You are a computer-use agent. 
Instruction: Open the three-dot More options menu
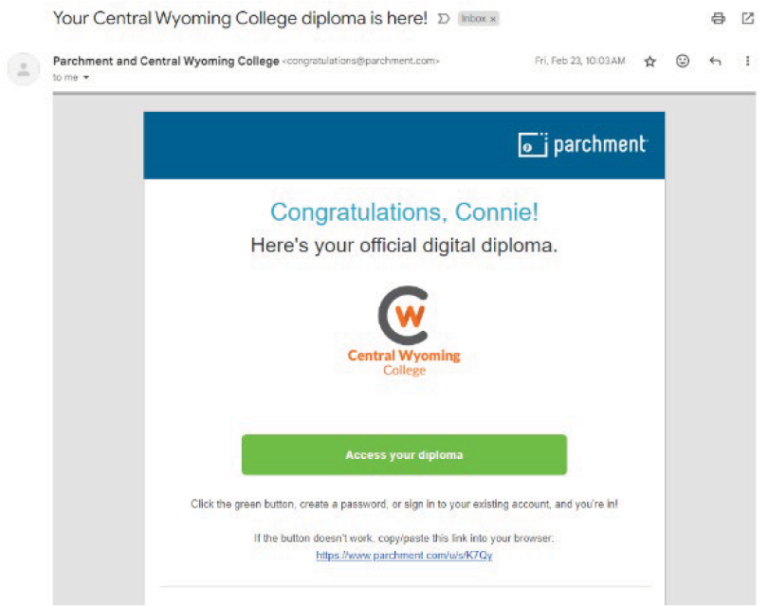pos(747,61)
